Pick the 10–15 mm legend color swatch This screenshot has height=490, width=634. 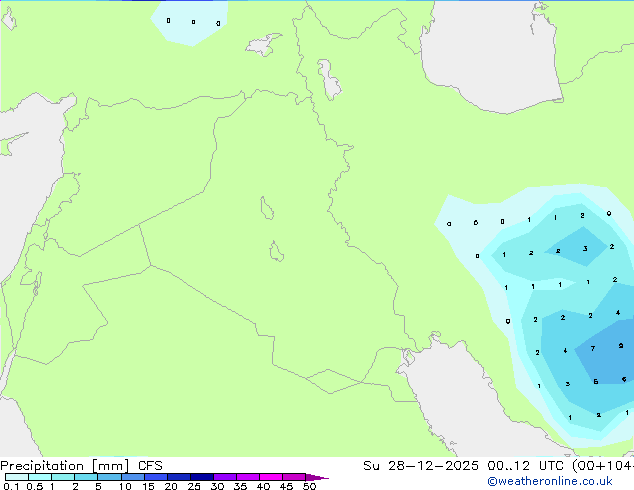[x=133, y=477]
